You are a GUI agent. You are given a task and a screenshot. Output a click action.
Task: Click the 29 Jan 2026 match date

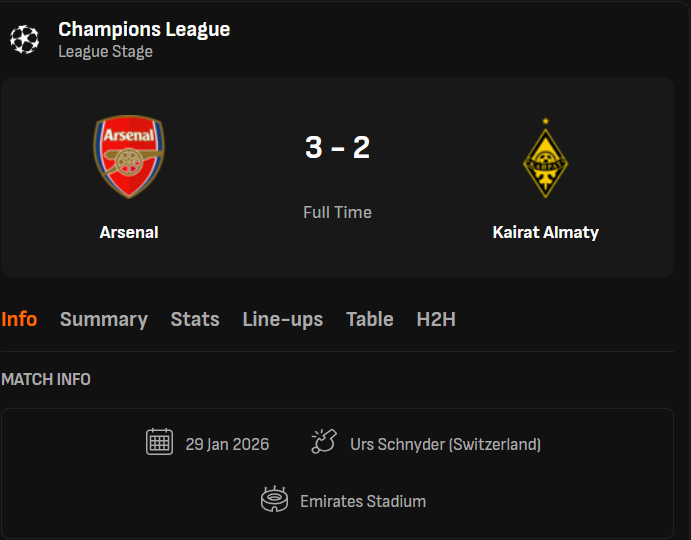pyautogui.click(x=227, y=444)
